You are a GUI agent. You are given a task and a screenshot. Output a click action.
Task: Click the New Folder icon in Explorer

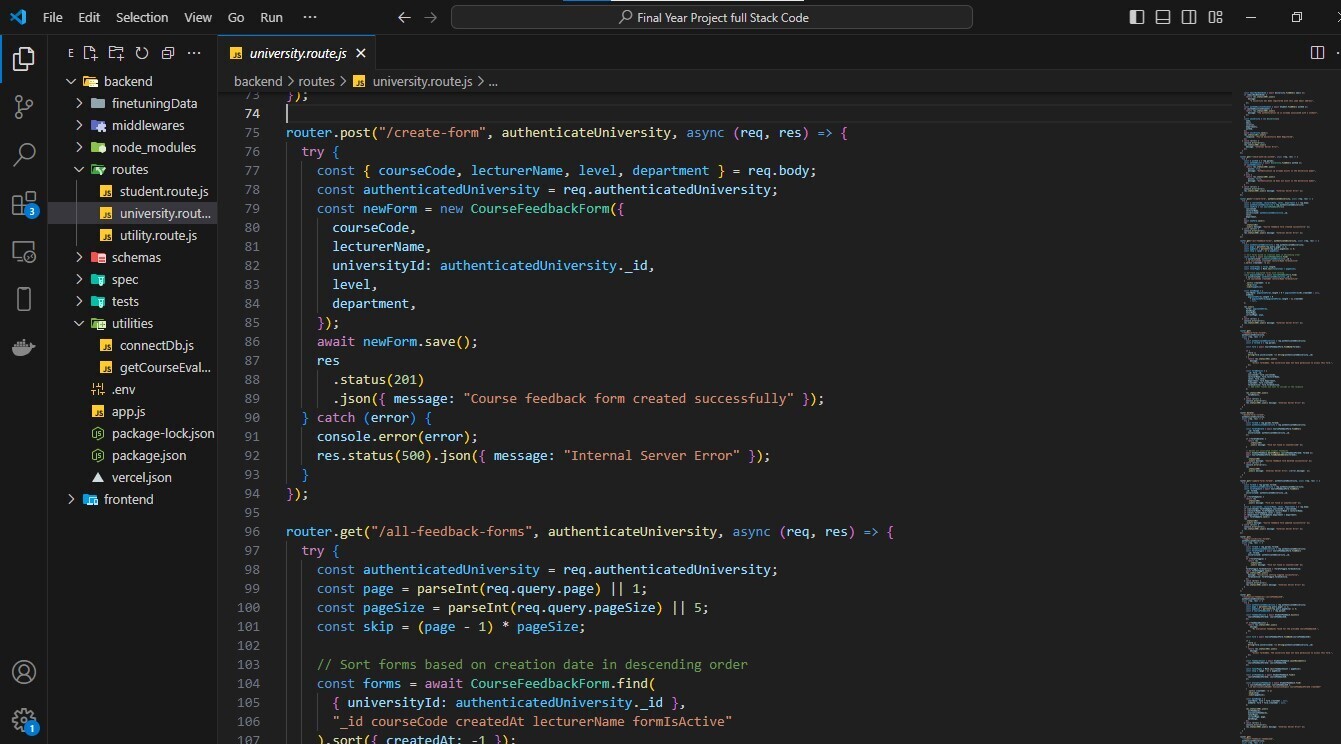(116, 53)
